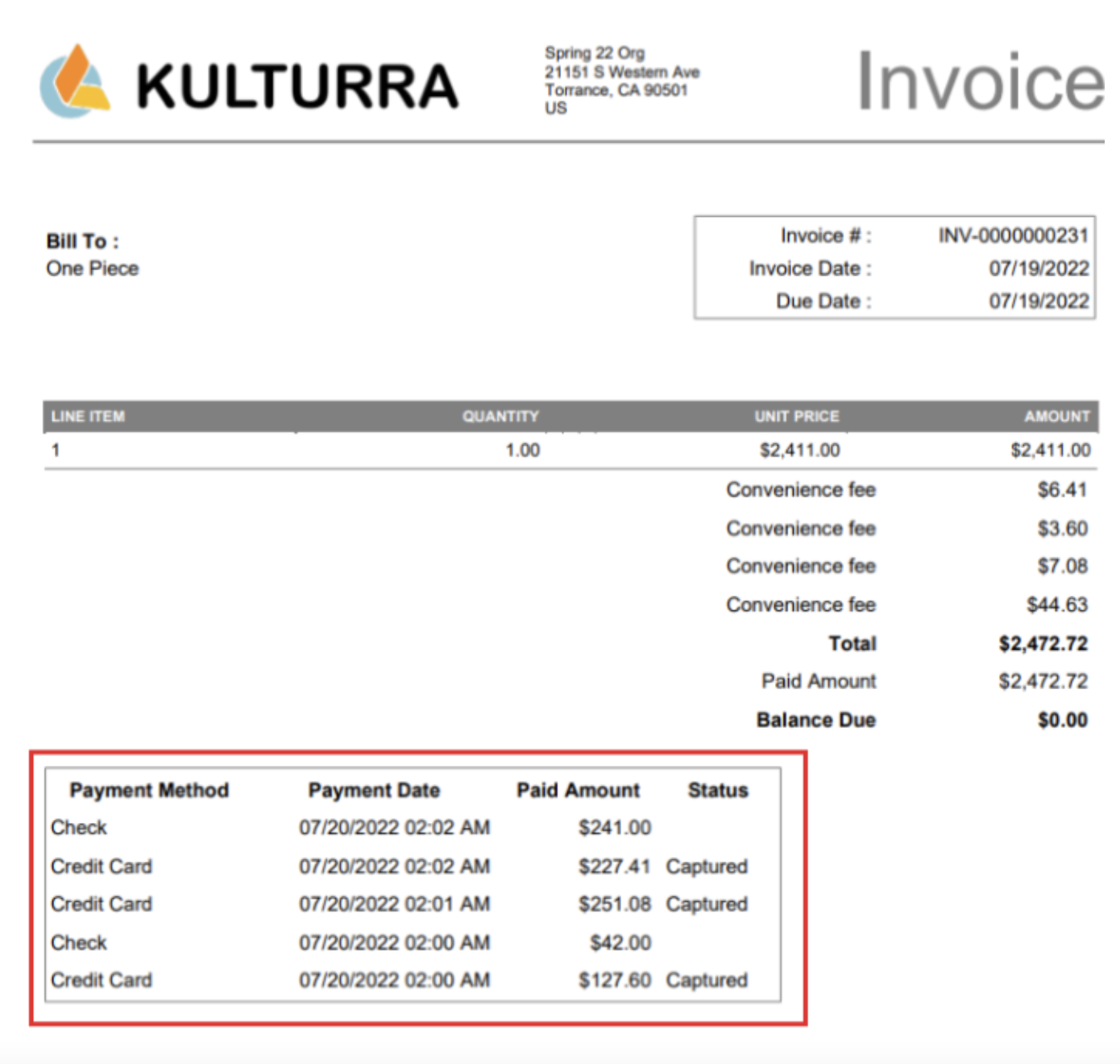The image size is (1120, 1064).
Task: Select the 'Spring 22 Org' organization name
Action: 595,53
